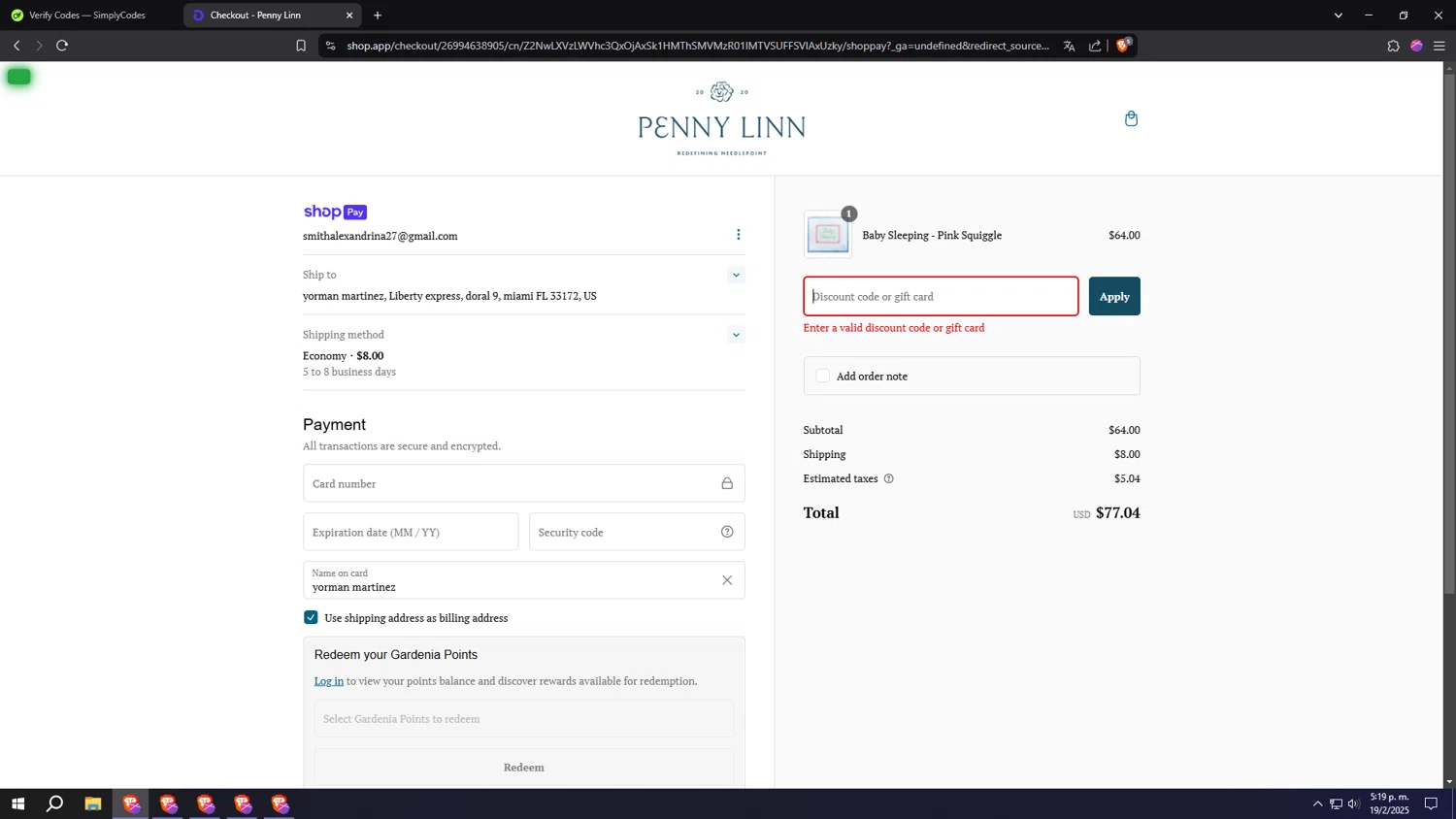Viewport: 1456px width, 819px height.
Task: View site information icon in address bar
Action: pos(330,46)
